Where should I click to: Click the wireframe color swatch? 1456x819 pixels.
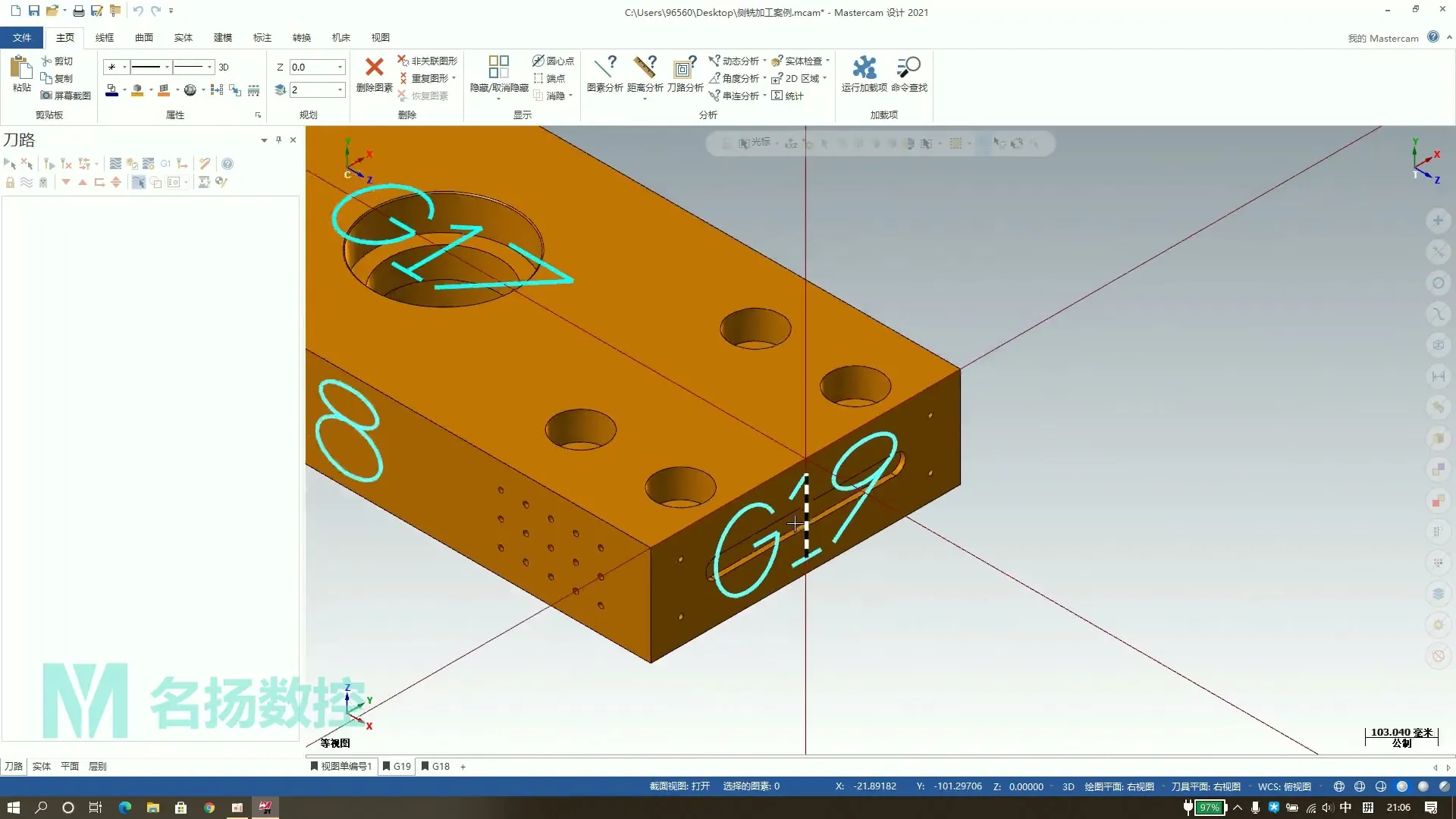tap(111, 90)
